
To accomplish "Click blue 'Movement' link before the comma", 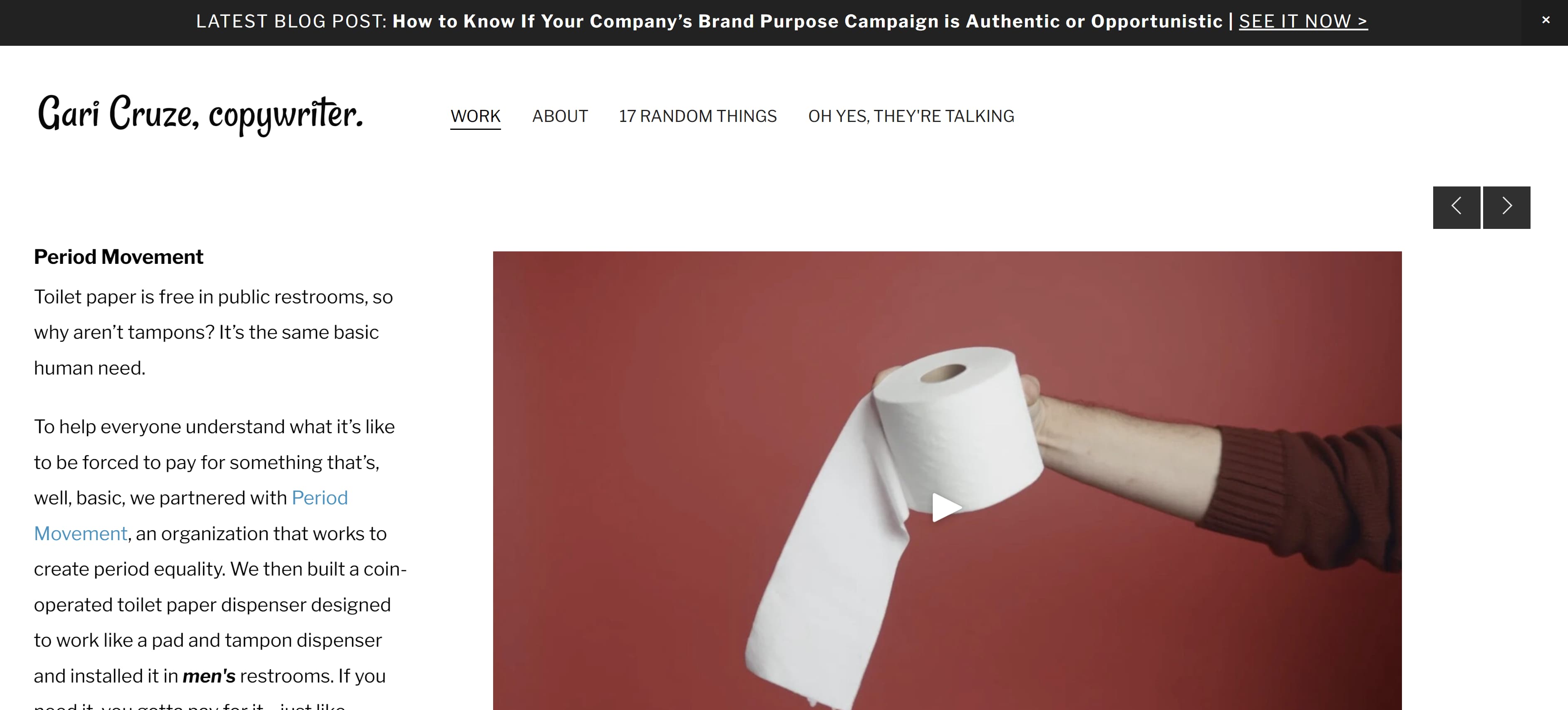I will 80,534.
